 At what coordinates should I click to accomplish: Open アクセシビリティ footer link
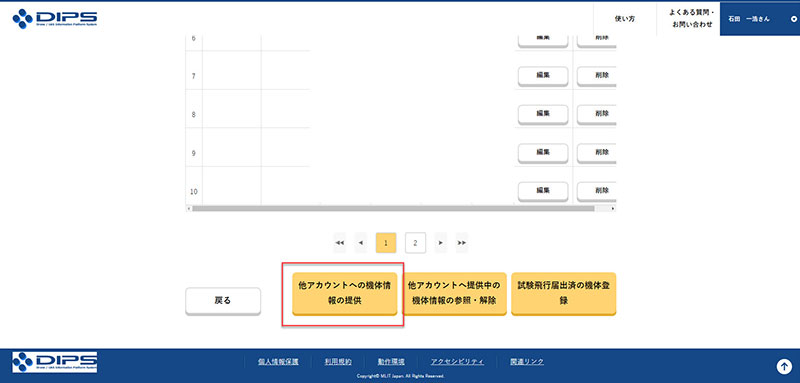tap(457, 362)
